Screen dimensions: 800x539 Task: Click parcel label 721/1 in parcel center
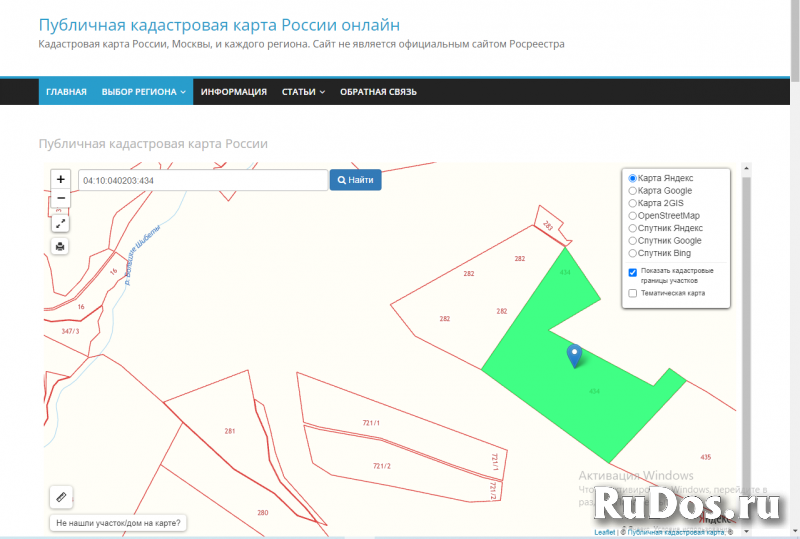click(371, 423)
